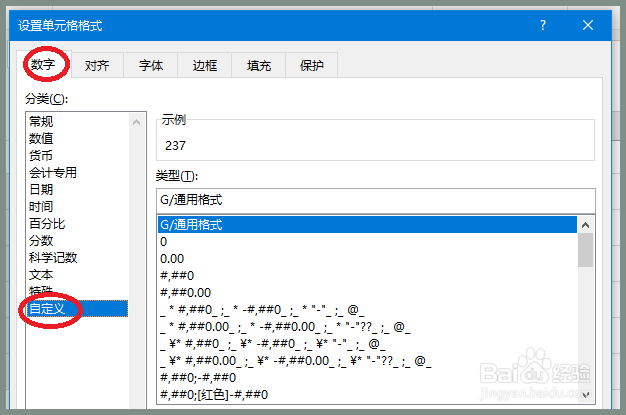Select the 百分比 category

[78, 224]
